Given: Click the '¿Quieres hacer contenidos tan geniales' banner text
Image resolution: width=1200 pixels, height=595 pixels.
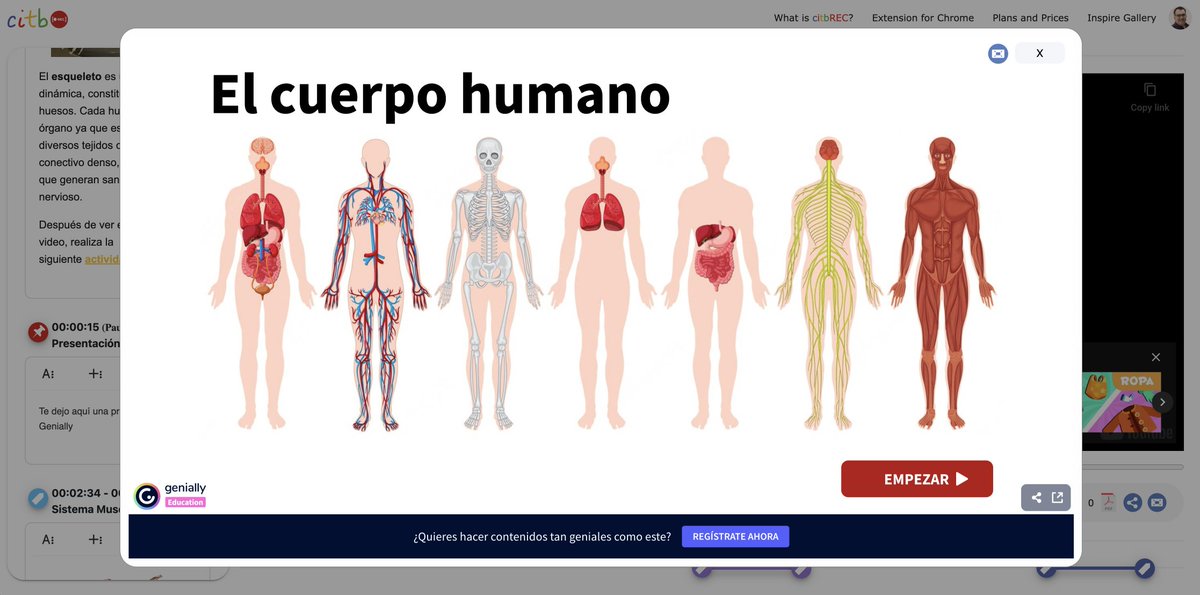Looking at the screenshot, I should click(x=542, y=537).
